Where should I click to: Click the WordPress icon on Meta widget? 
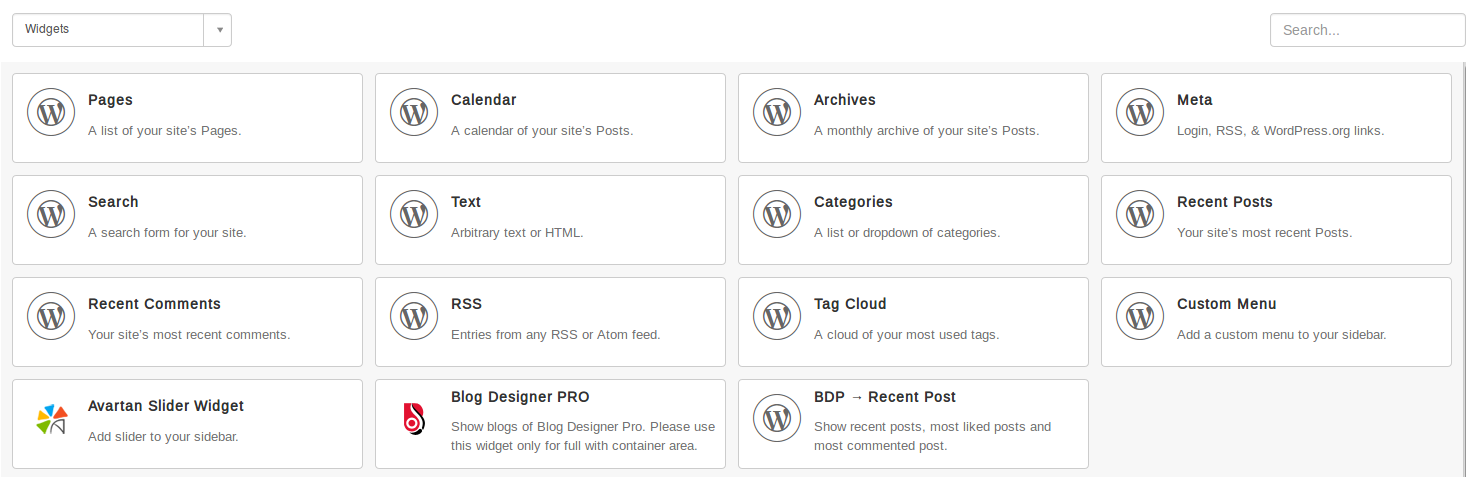(x=1140, y=112)
